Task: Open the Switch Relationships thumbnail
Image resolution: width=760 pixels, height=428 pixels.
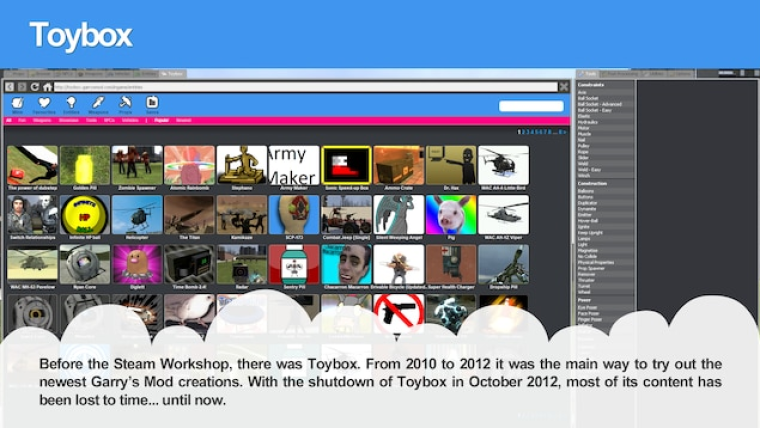Action: [32, 215]
